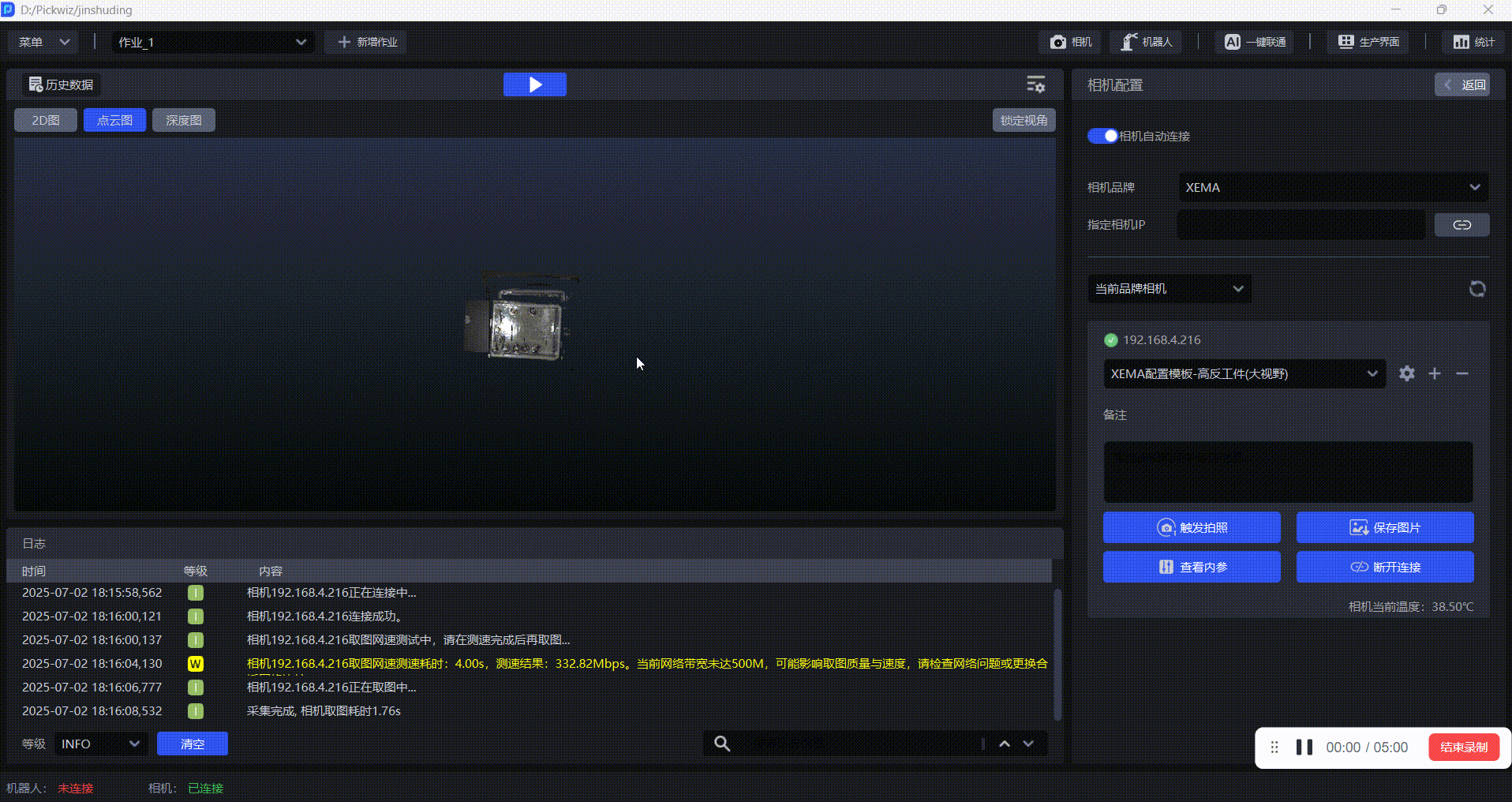The height and width of the screenshot is (802, 1512).
Task: Toggle camera auto-connect switch
Action: point(1102,136)
